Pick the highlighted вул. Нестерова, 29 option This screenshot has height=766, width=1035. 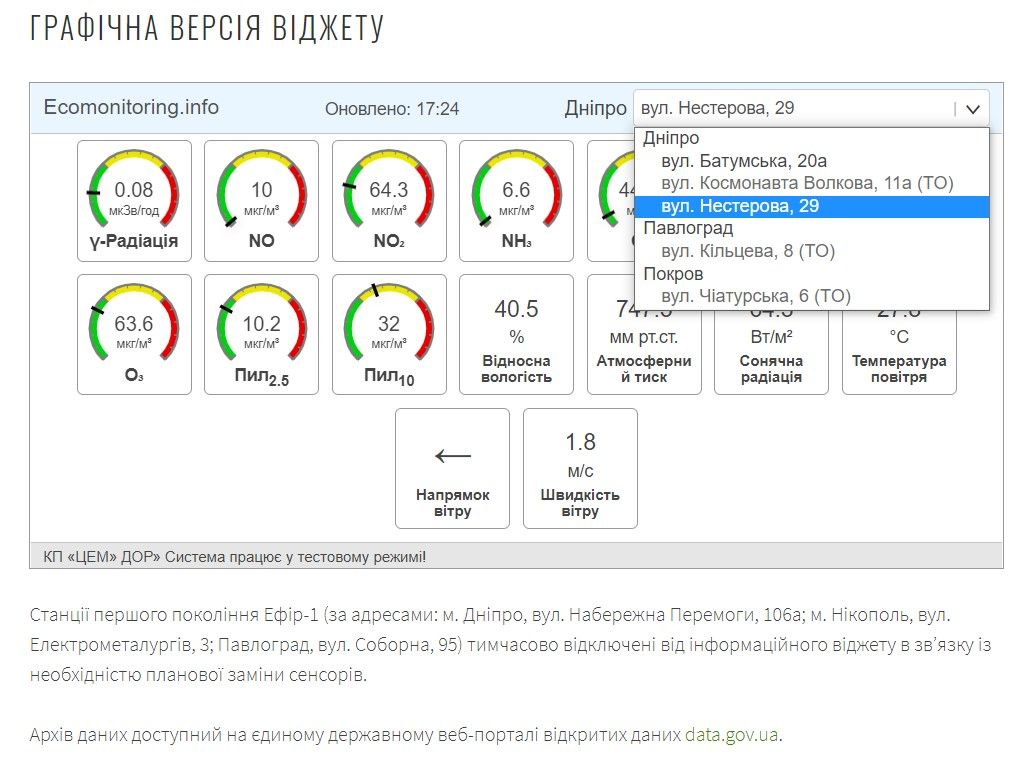(740, 206)
